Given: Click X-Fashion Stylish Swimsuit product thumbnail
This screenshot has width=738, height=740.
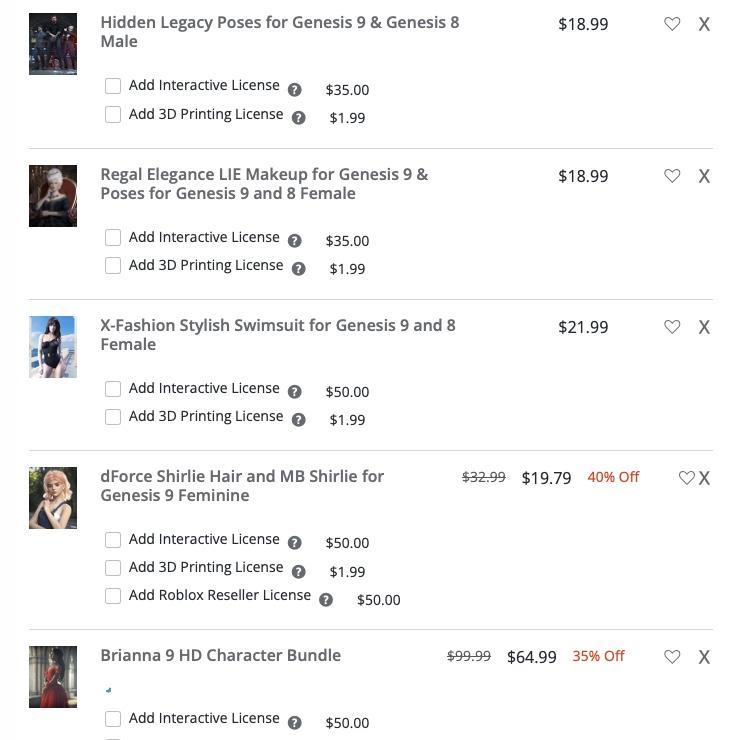Looking at the screenshot, I should (x=53, y=347).
